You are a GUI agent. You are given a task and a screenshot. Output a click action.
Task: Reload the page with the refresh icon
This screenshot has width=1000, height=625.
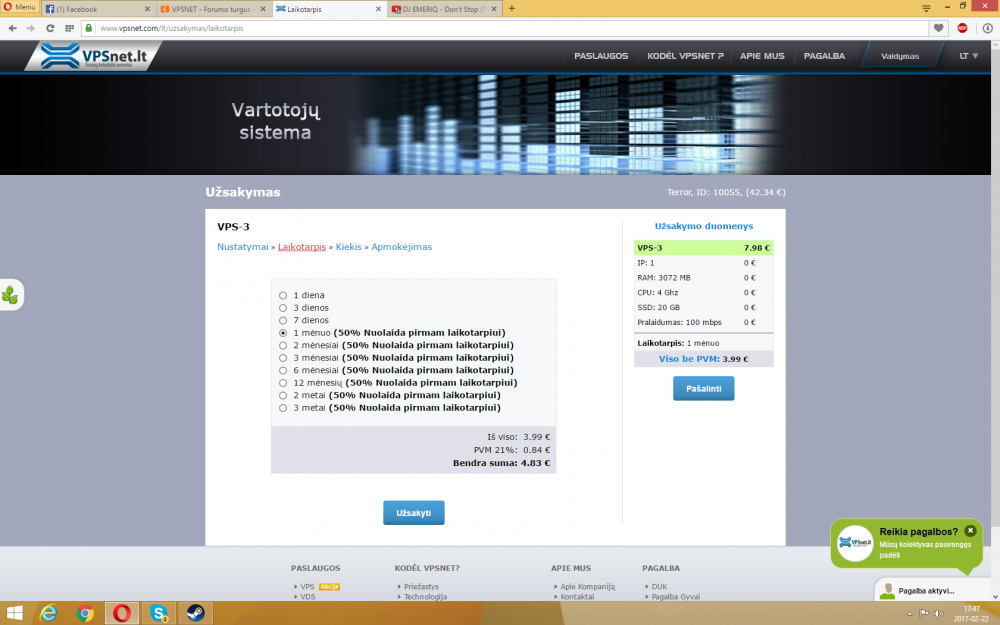tap(50, 28)
